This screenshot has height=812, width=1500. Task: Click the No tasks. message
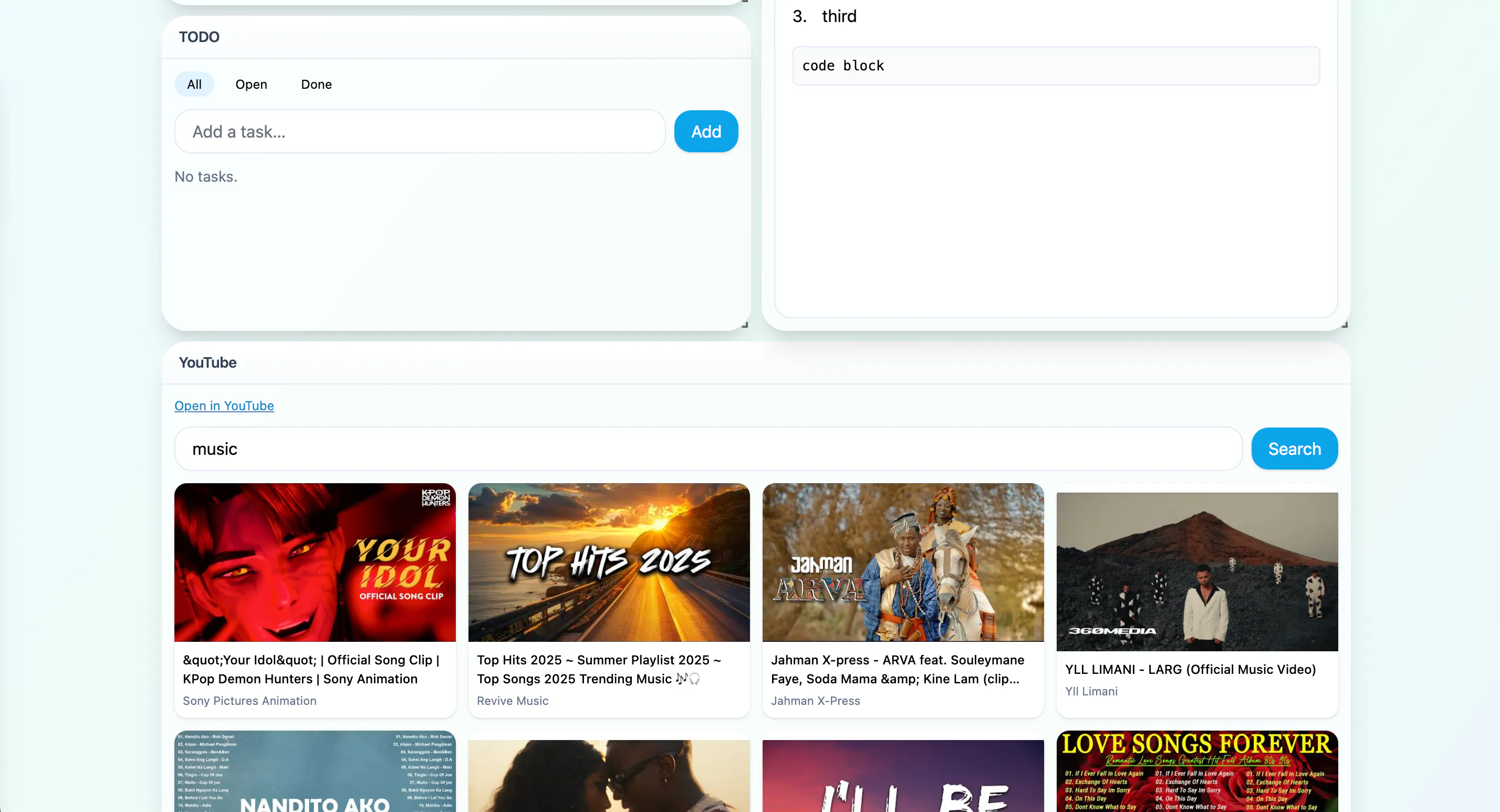[x=205, y=176]
